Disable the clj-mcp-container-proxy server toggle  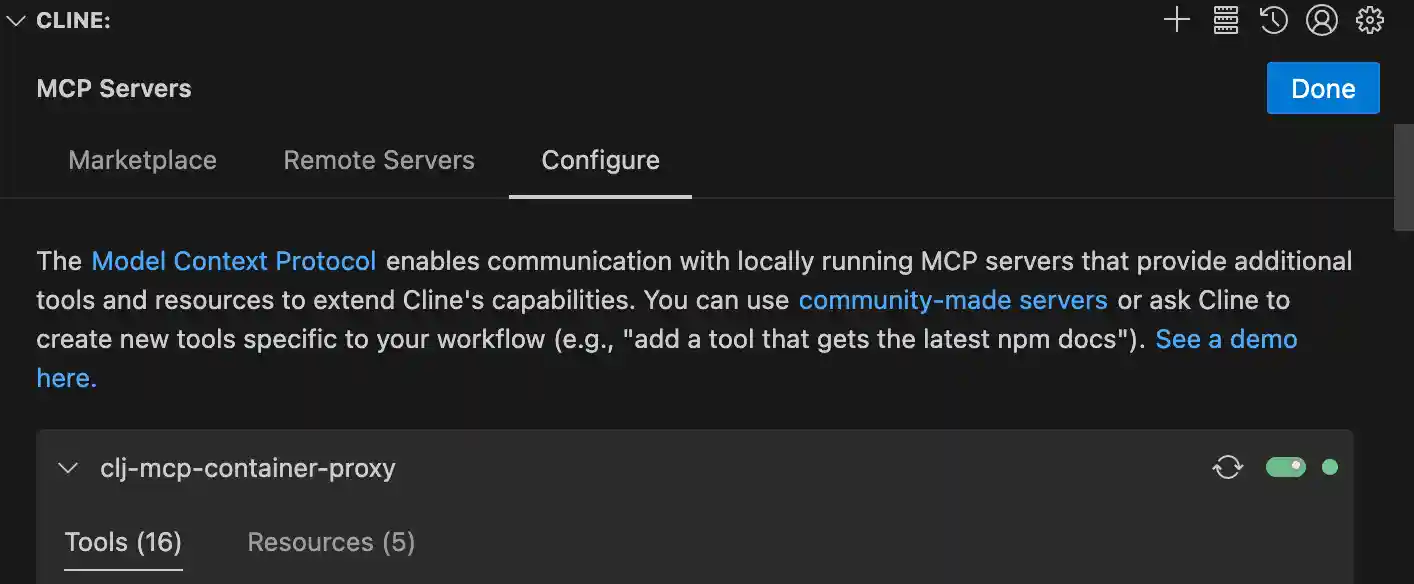point(1286,467)
